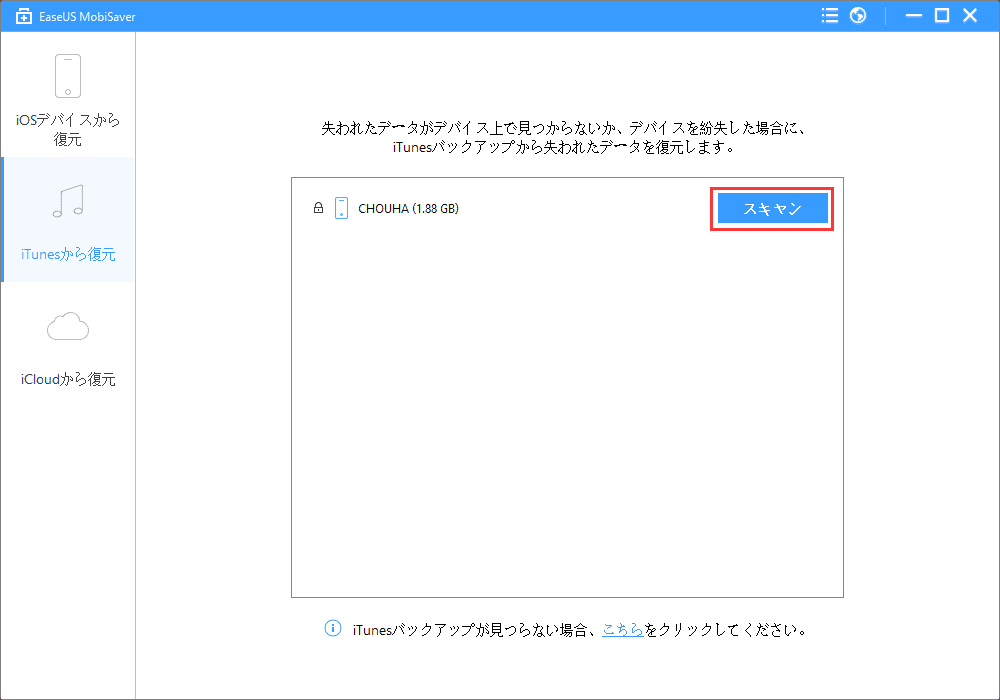The width and height of the screenshot is (1000, 700).
Task: Click the phone icon next to CHOUHA backup
Action: pyautogui.click(x=340, y=208)
